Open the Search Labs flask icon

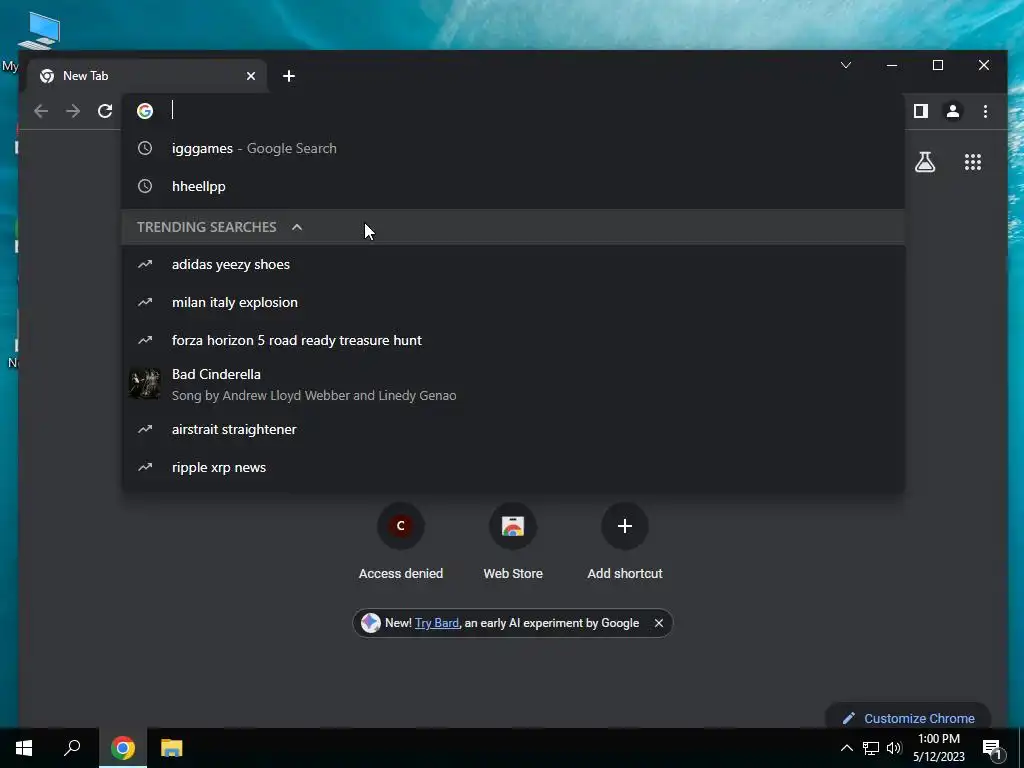(x=925, y=162)
